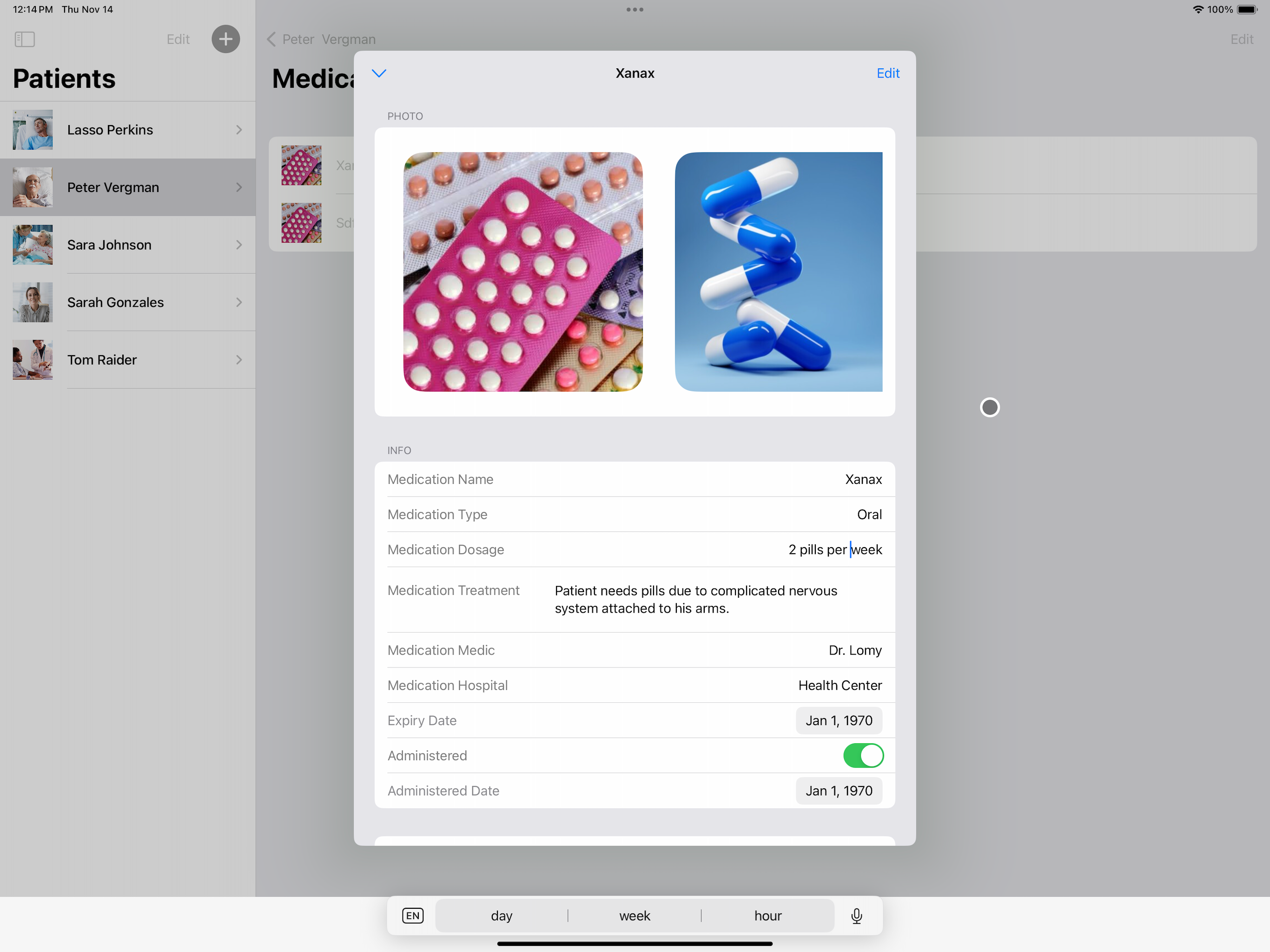Choose the 'day' keyboard suggestion

coord(501,916)
